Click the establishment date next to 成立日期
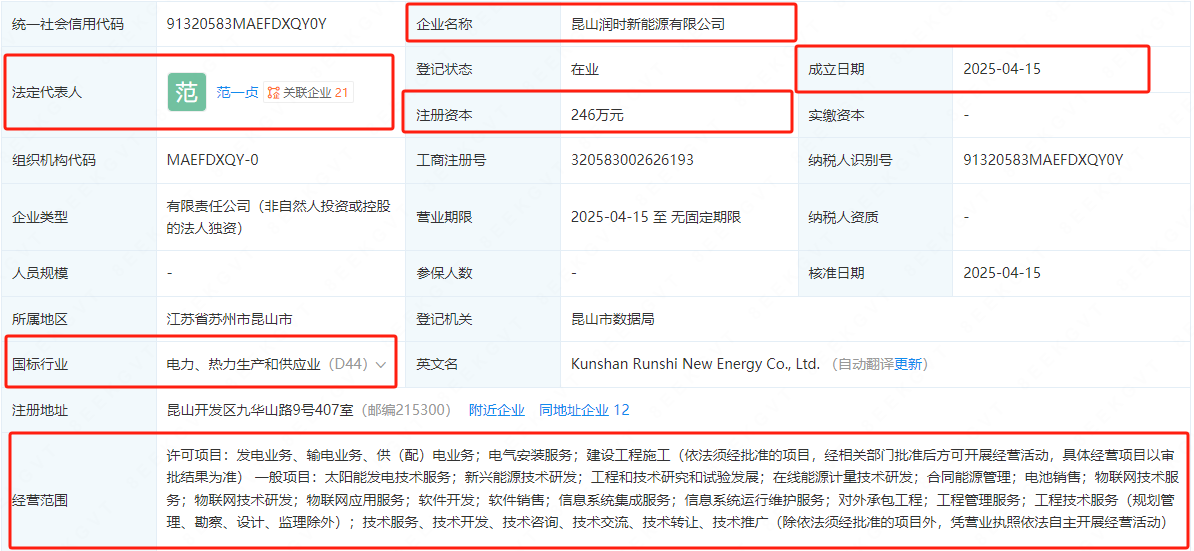The height and width of the screenshot is (551, 1194). (1001, 69)
